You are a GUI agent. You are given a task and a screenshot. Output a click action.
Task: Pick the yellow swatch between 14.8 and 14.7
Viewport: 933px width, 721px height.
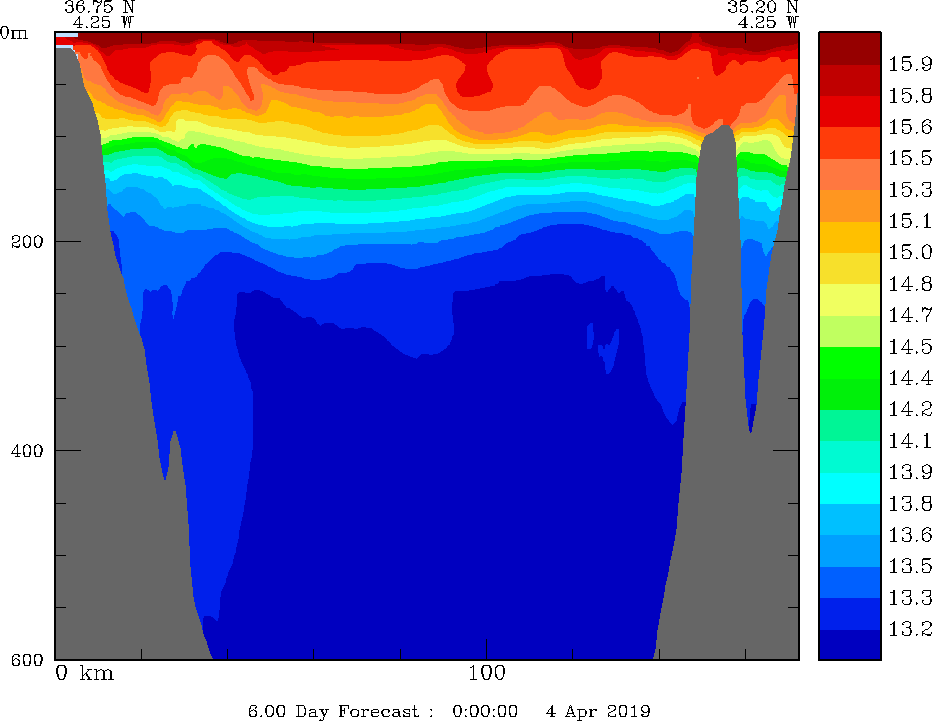coord(850,300)
